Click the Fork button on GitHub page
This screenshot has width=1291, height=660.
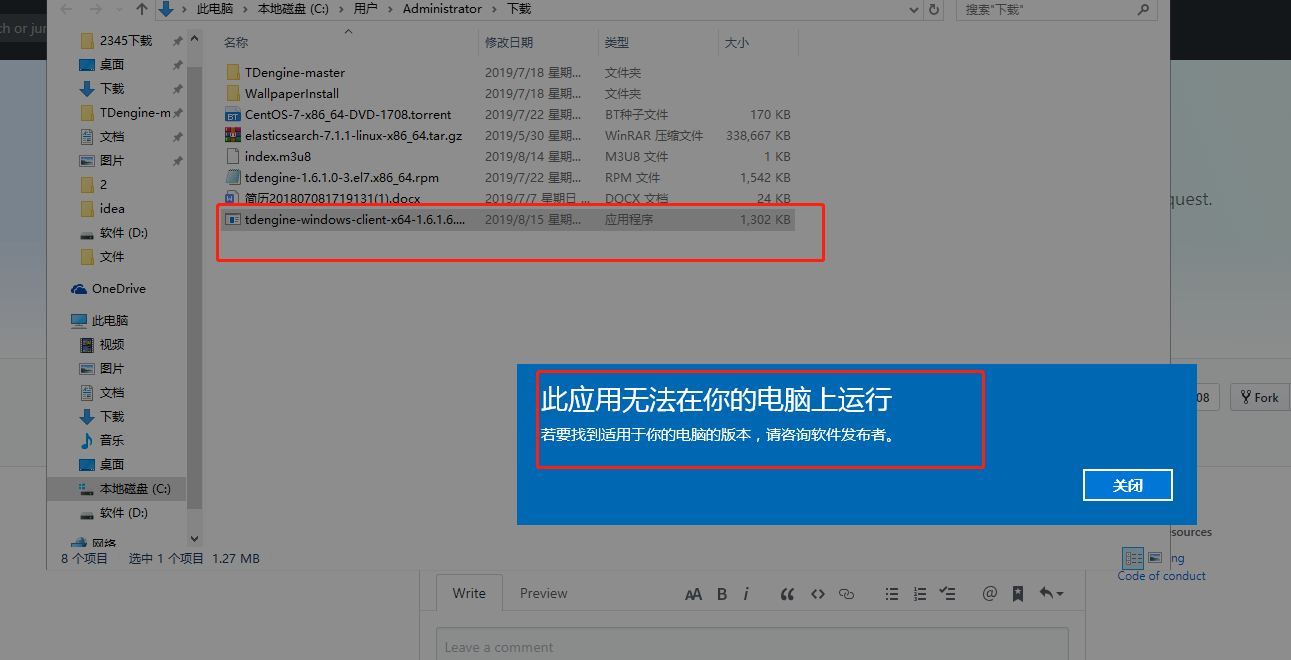coord(1259,397)
